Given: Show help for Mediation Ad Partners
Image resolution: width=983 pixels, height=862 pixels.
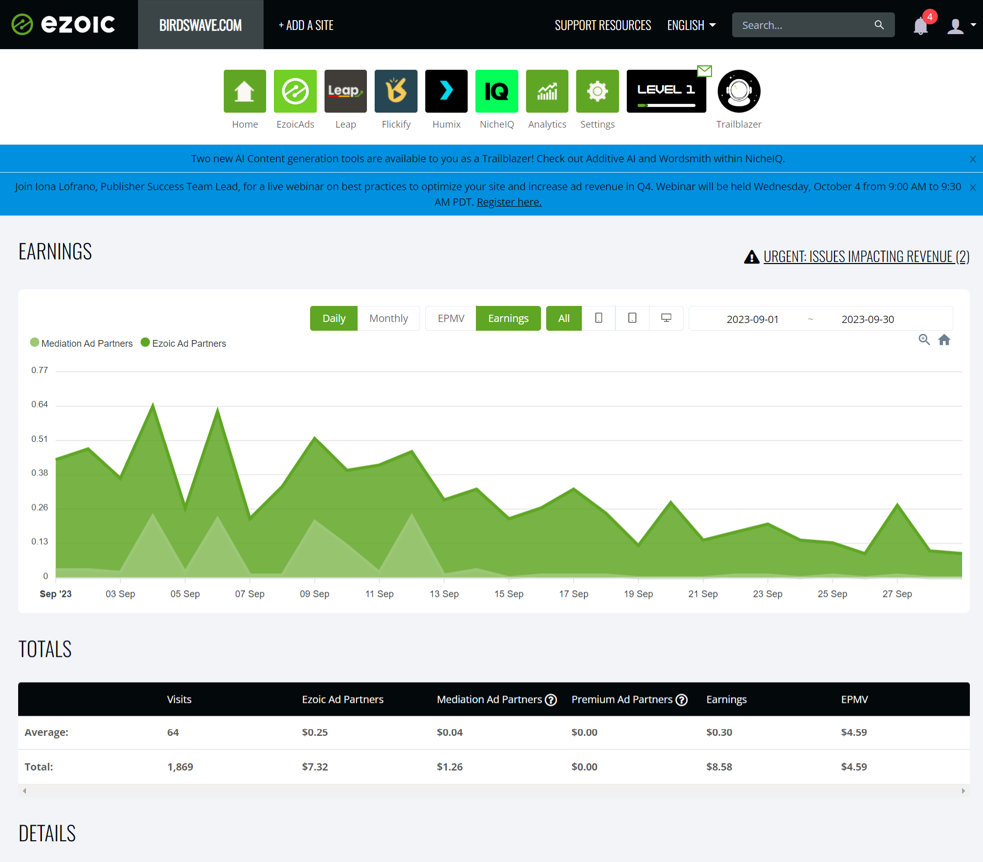Looking at the screenshot, I should (x=551, y=700).
